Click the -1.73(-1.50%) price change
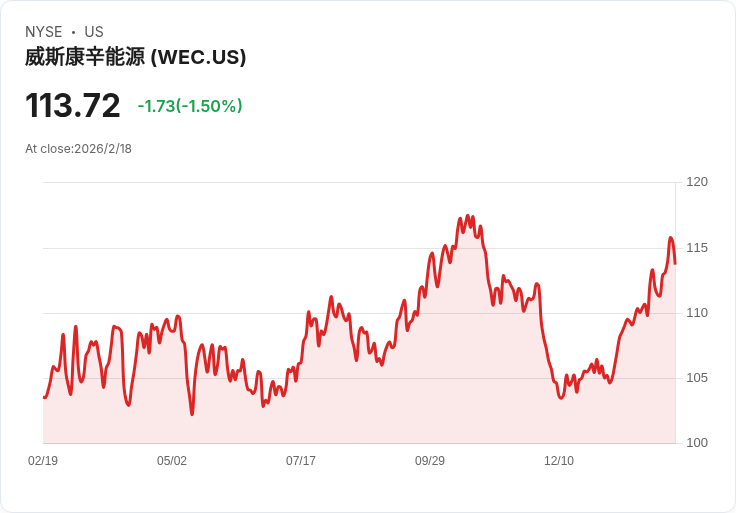Viewport: 736px width, 513px height. coord(190,106)
